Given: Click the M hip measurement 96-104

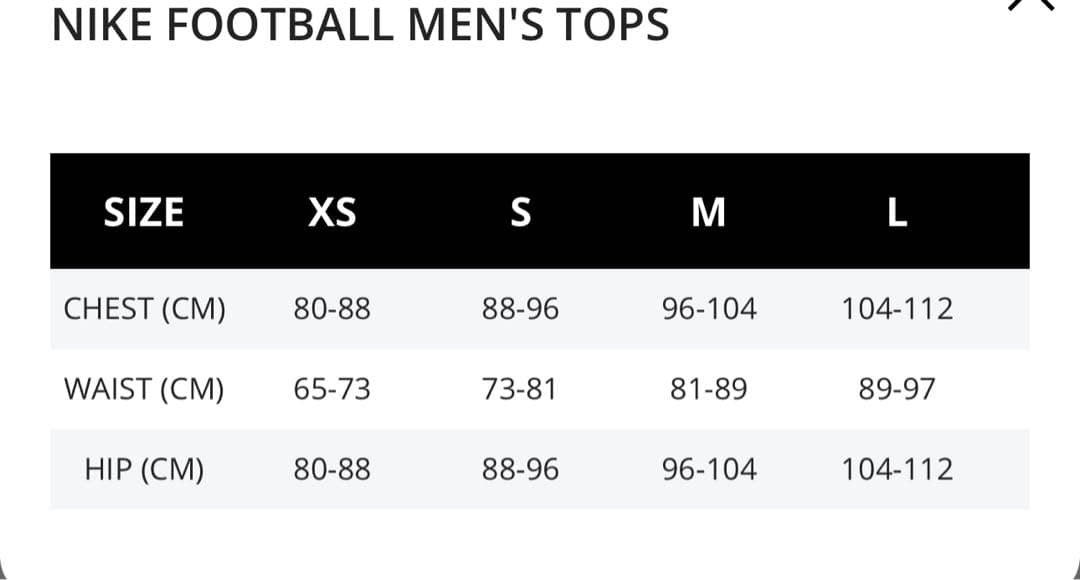Looking at the screenshot, I should [709, 469].
